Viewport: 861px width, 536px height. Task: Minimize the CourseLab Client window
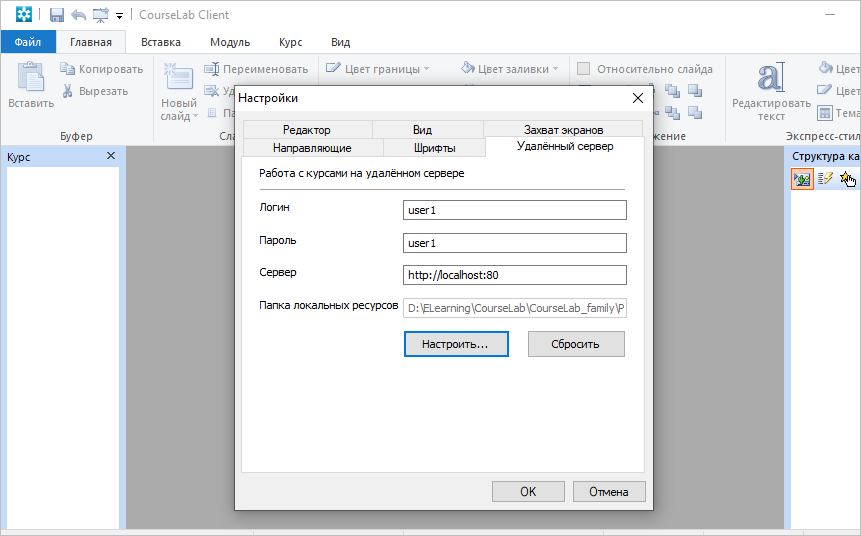point(830,15)
